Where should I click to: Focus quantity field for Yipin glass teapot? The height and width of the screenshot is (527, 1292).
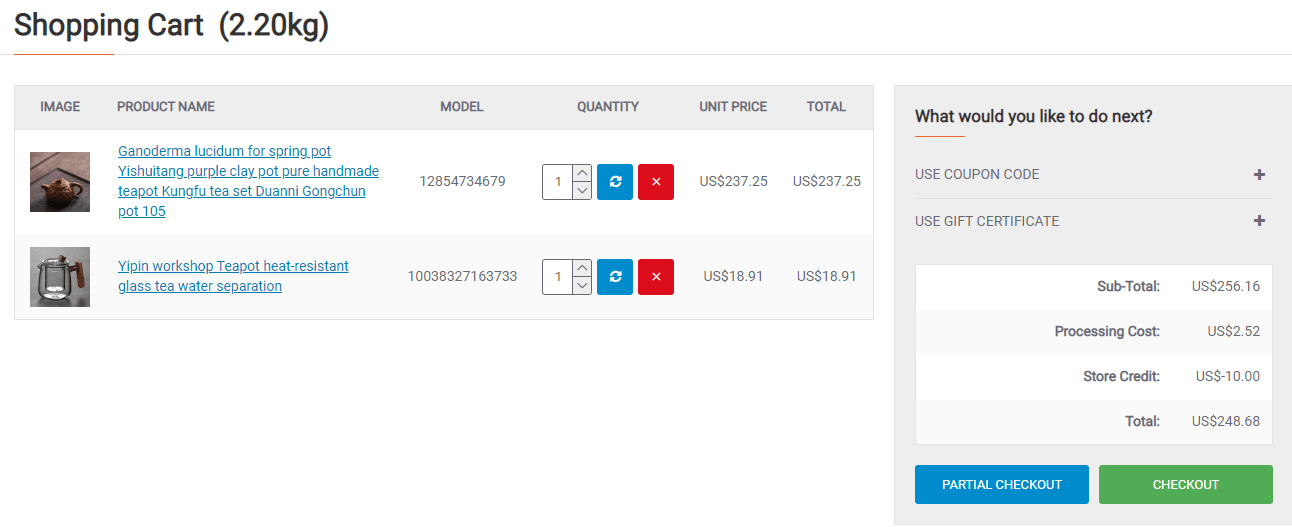[557, 277]
